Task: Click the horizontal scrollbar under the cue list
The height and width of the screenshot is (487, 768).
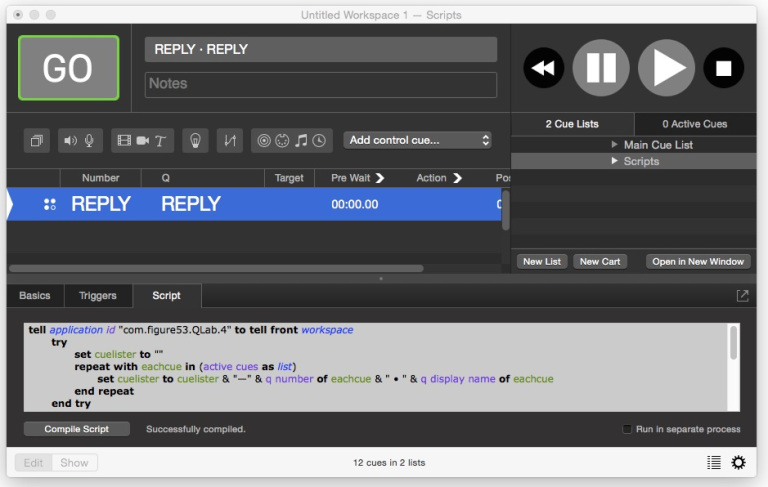Action: pyautogui.click(x=215, y=268)
